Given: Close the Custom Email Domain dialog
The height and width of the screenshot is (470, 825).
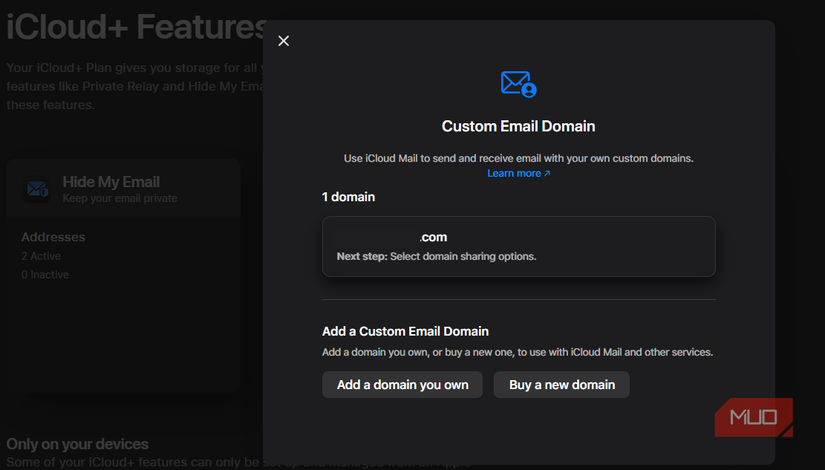Looking at the screenshot, I should (284, 41).
